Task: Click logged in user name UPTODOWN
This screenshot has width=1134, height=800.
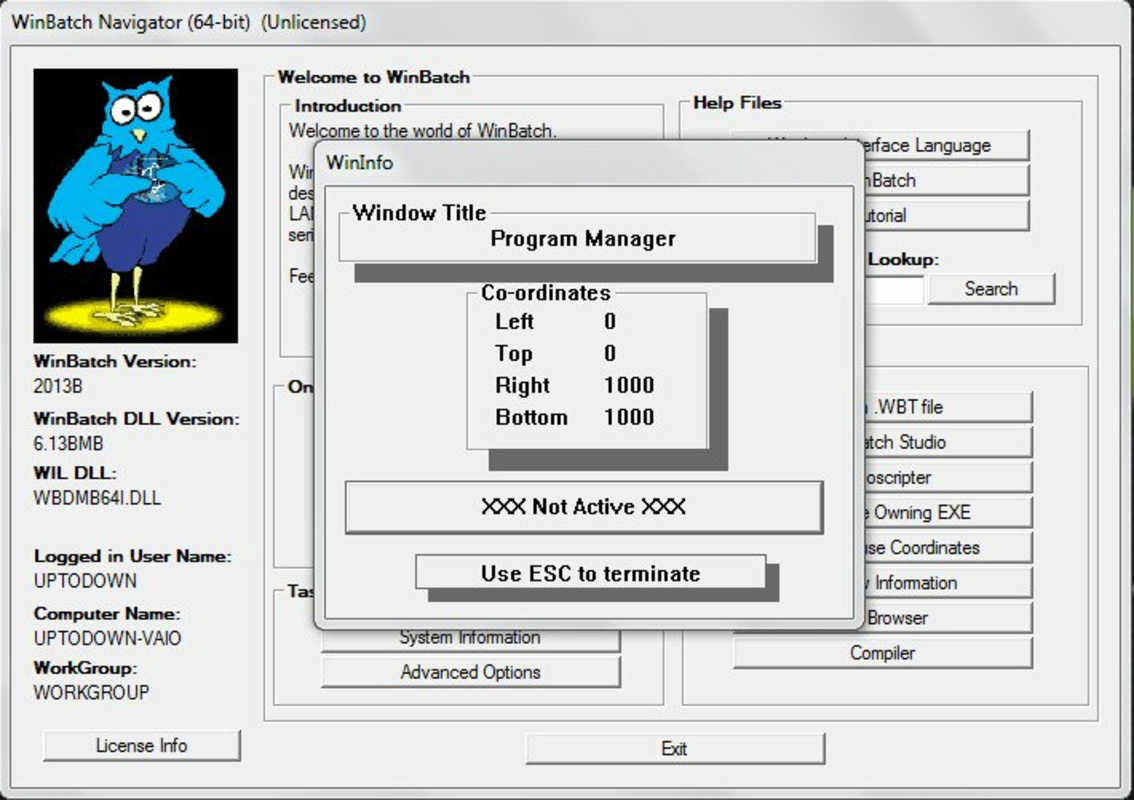Action: click(85, 581)
